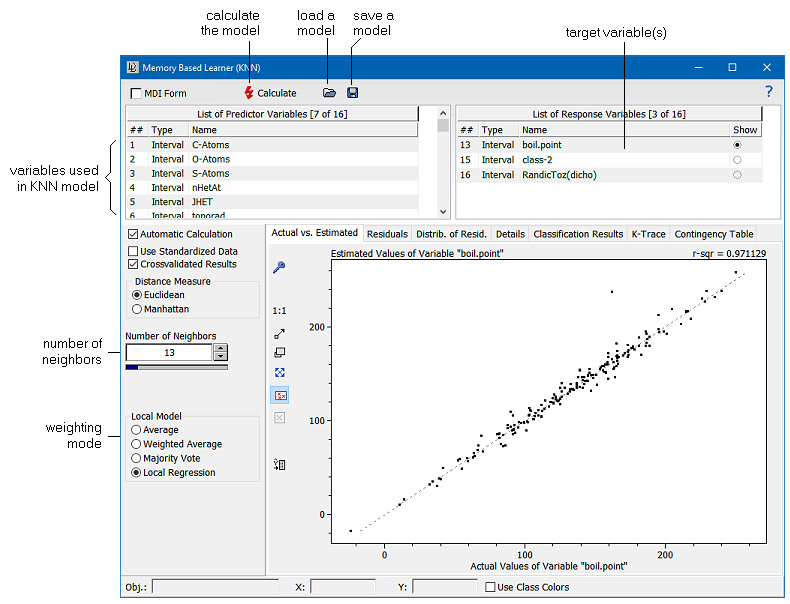Uncheck Crossvalidated Results

133,264
